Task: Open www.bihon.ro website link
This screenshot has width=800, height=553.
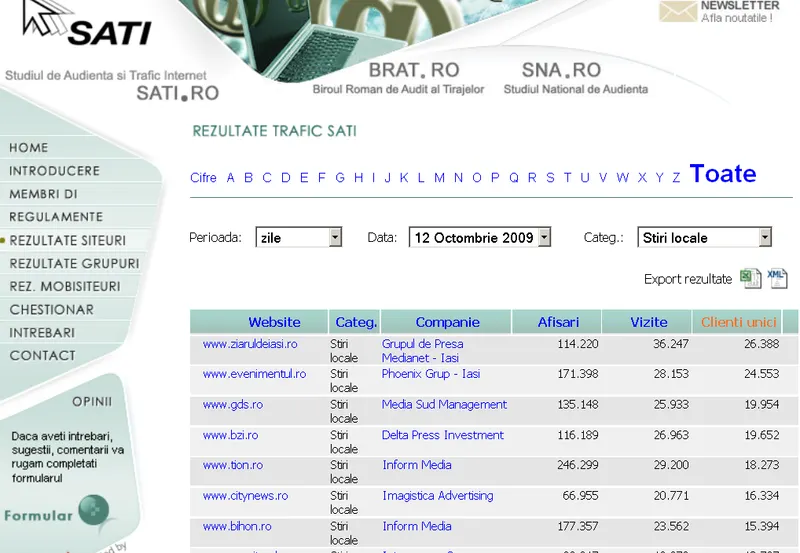Action: [237, 526]
